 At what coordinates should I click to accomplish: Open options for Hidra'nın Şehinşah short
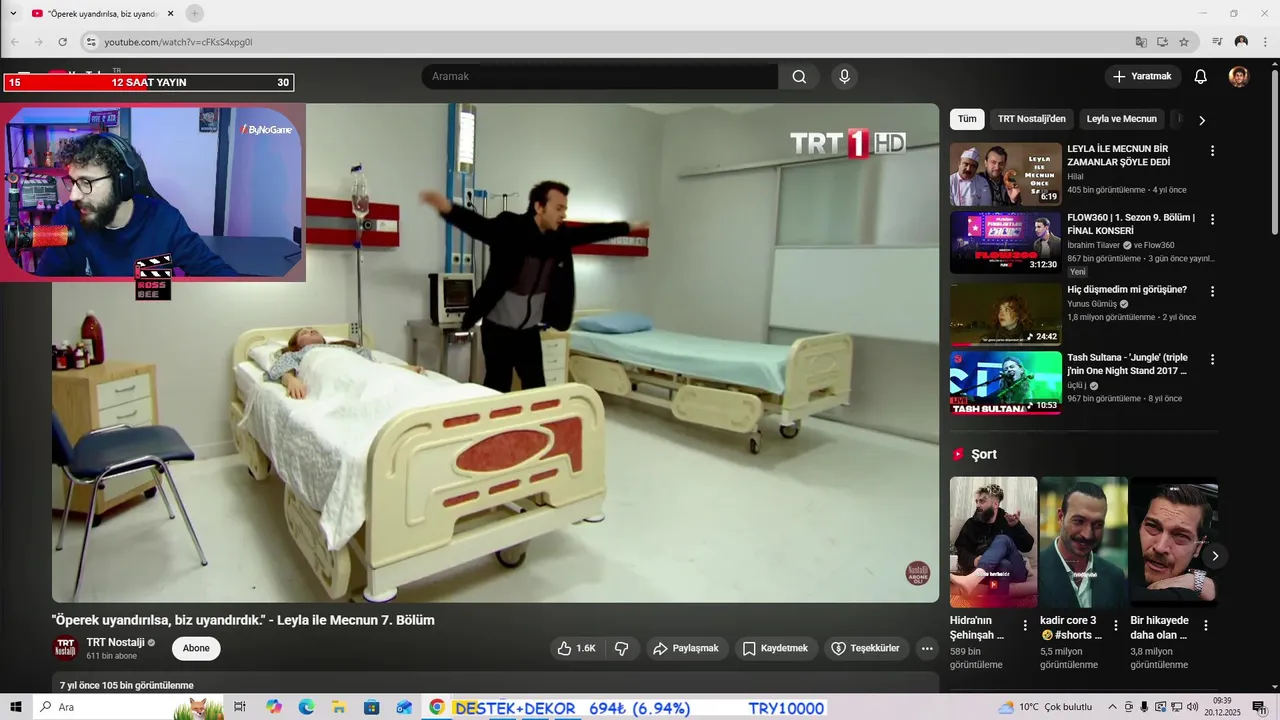[x=1025, y=626]
